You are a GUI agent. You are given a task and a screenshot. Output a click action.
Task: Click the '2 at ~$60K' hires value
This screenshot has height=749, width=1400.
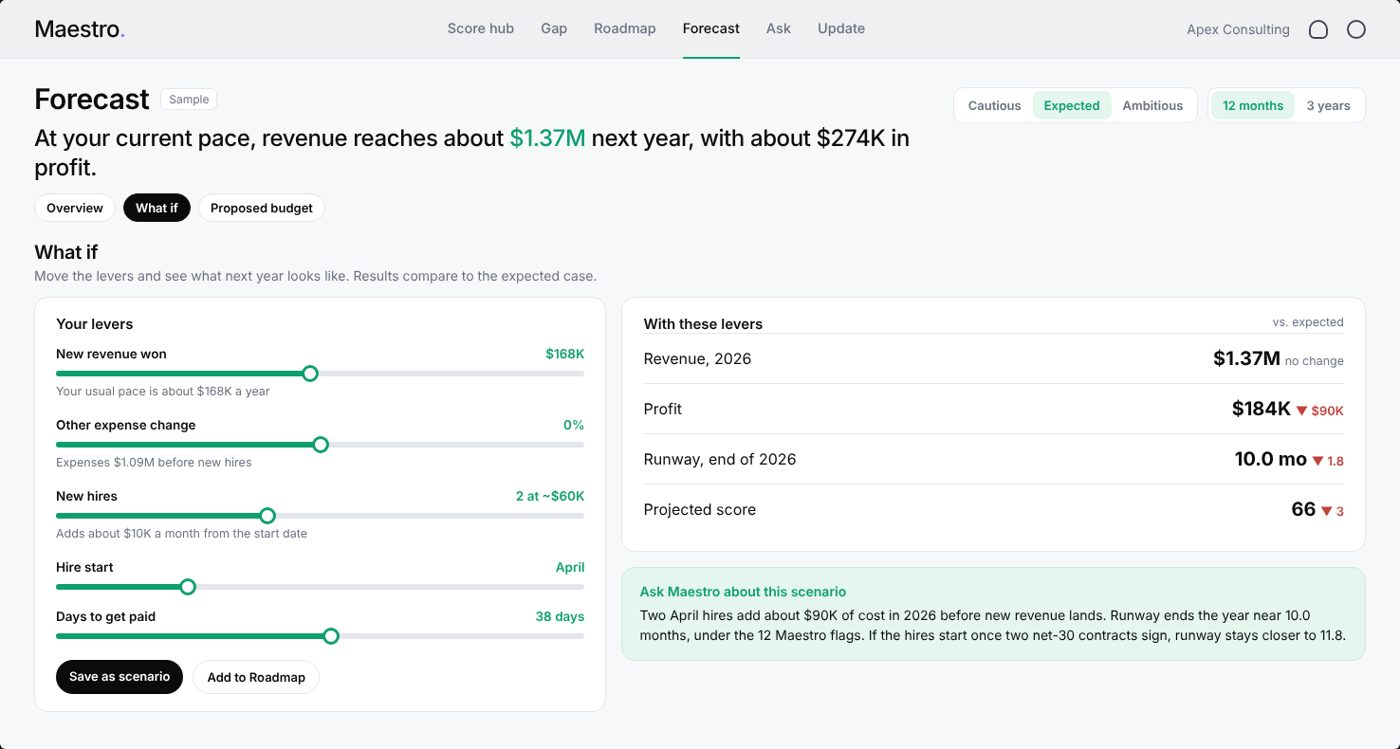pyautogui.click(x=550, y=496)
